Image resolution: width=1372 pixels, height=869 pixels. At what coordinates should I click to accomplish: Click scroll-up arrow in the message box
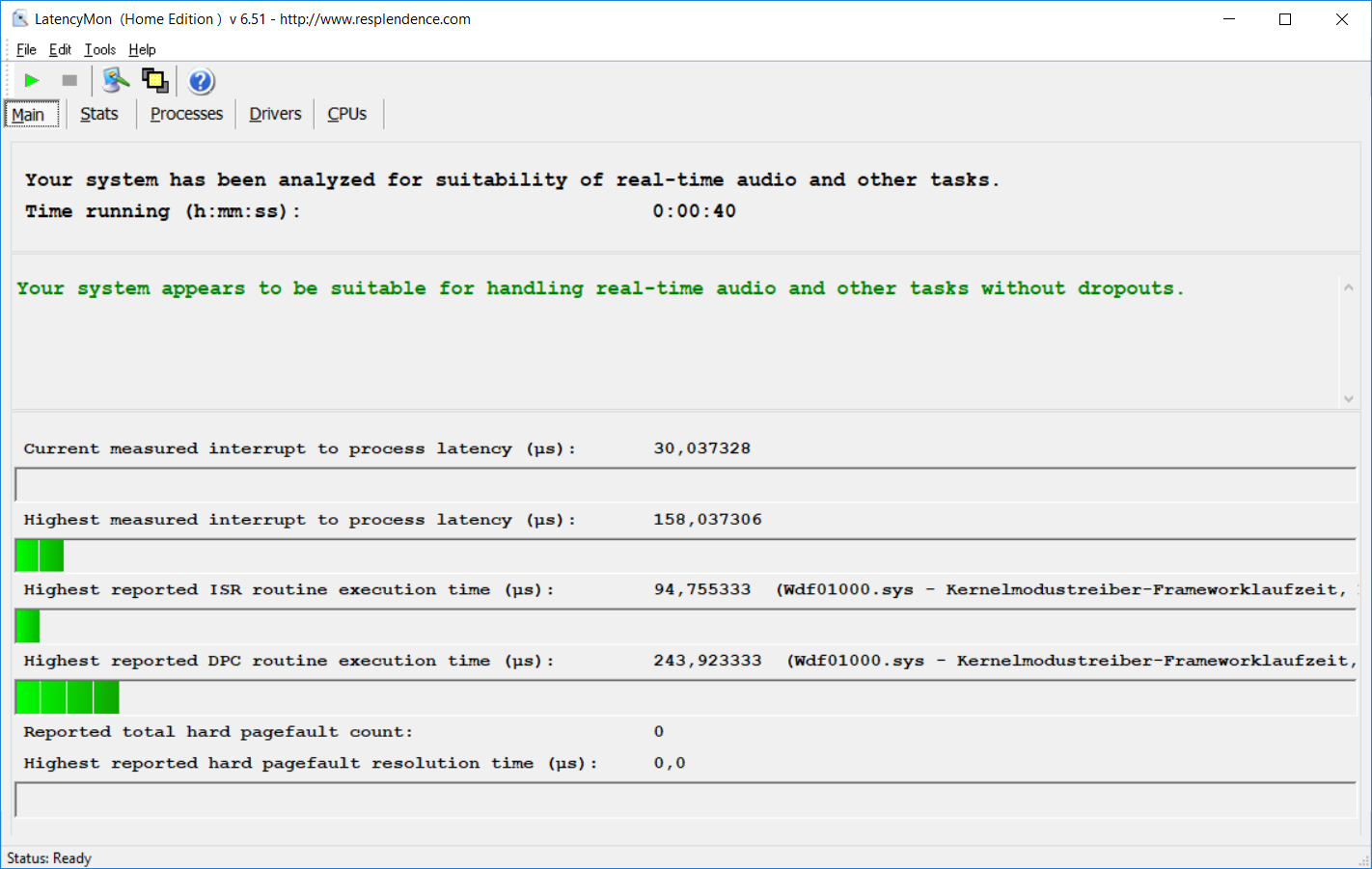point(1349,287)
